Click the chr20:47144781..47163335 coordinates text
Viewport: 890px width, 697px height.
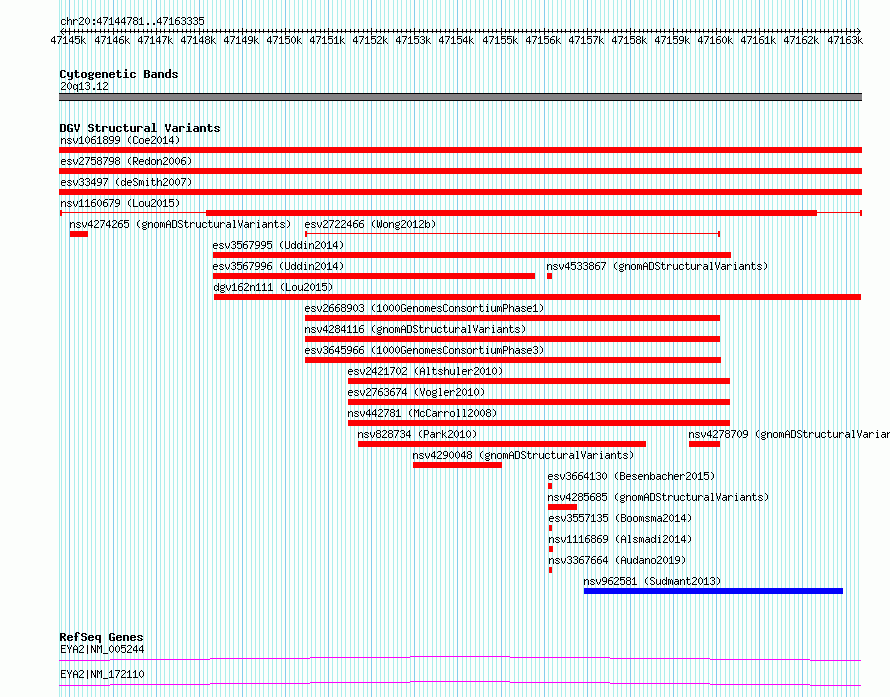tap(132, 21)
